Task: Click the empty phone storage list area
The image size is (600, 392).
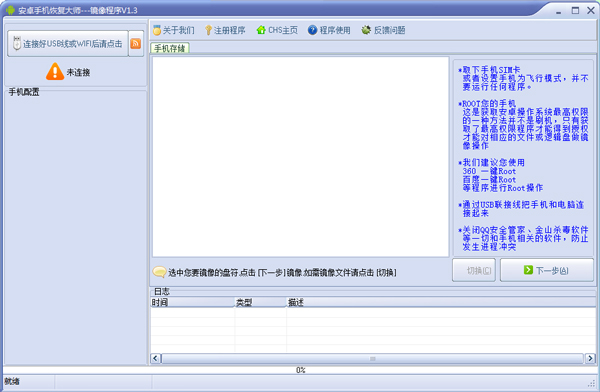Action: pos(300,157)
